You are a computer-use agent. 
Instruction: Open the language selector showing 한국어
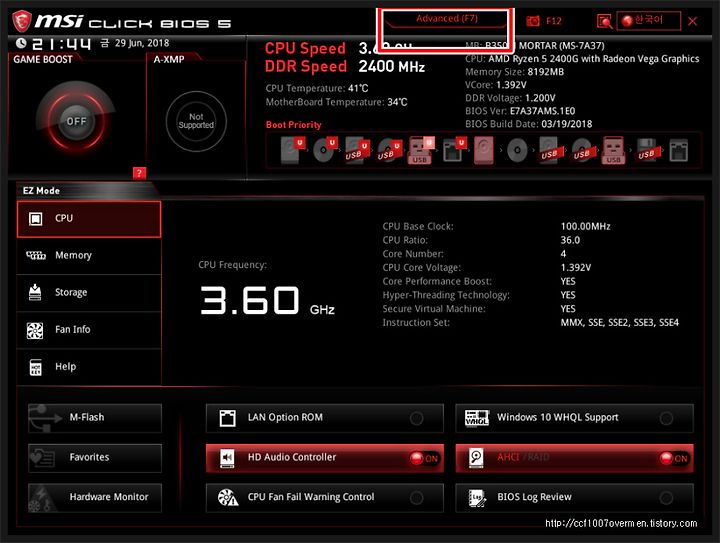click(648, 21)
